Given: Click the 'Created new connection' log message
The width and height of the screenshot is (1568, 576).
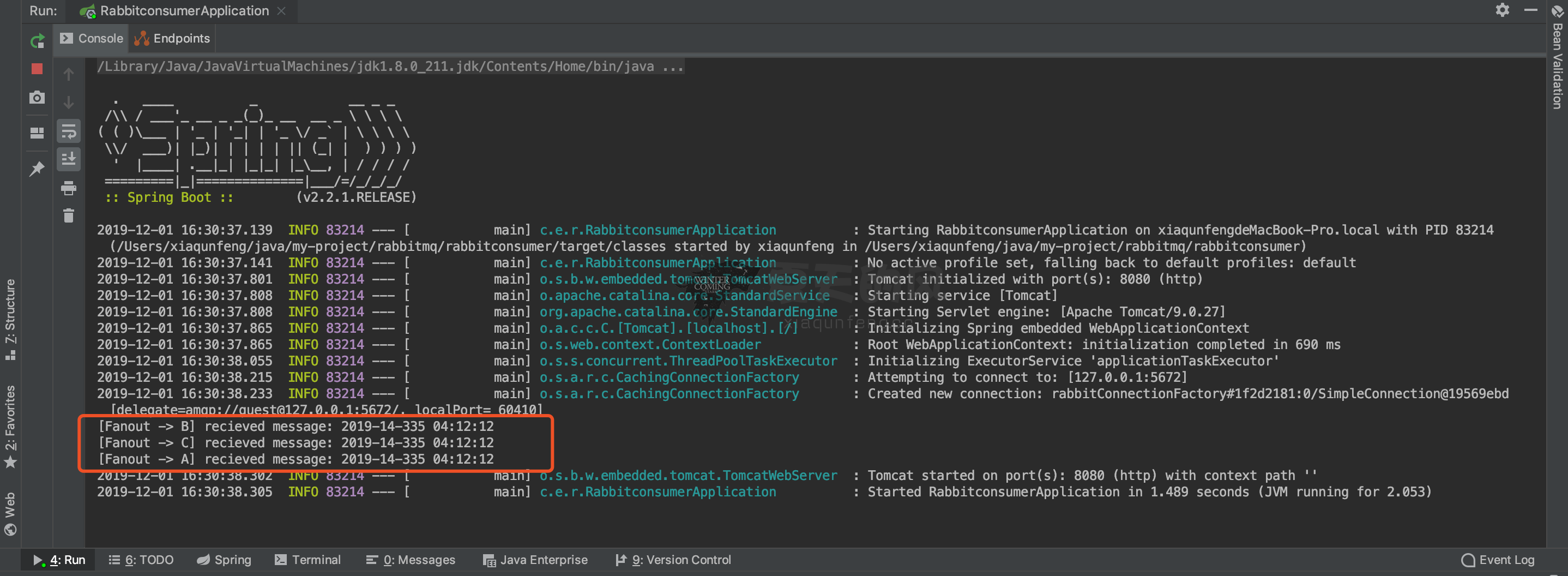Looking at the screenshot, I should pyautogui.click(x=1187, y=394).
